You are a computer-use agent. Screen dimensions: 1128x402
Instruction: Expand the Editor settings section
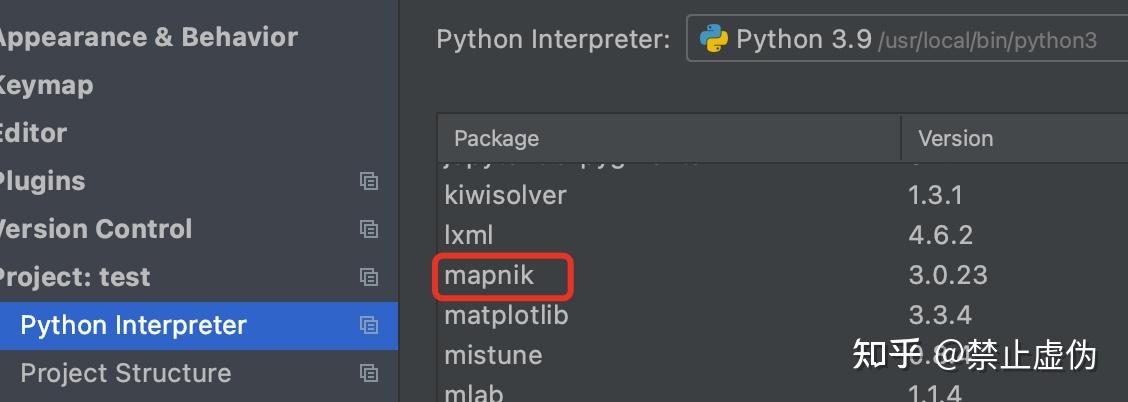[33, 133]
